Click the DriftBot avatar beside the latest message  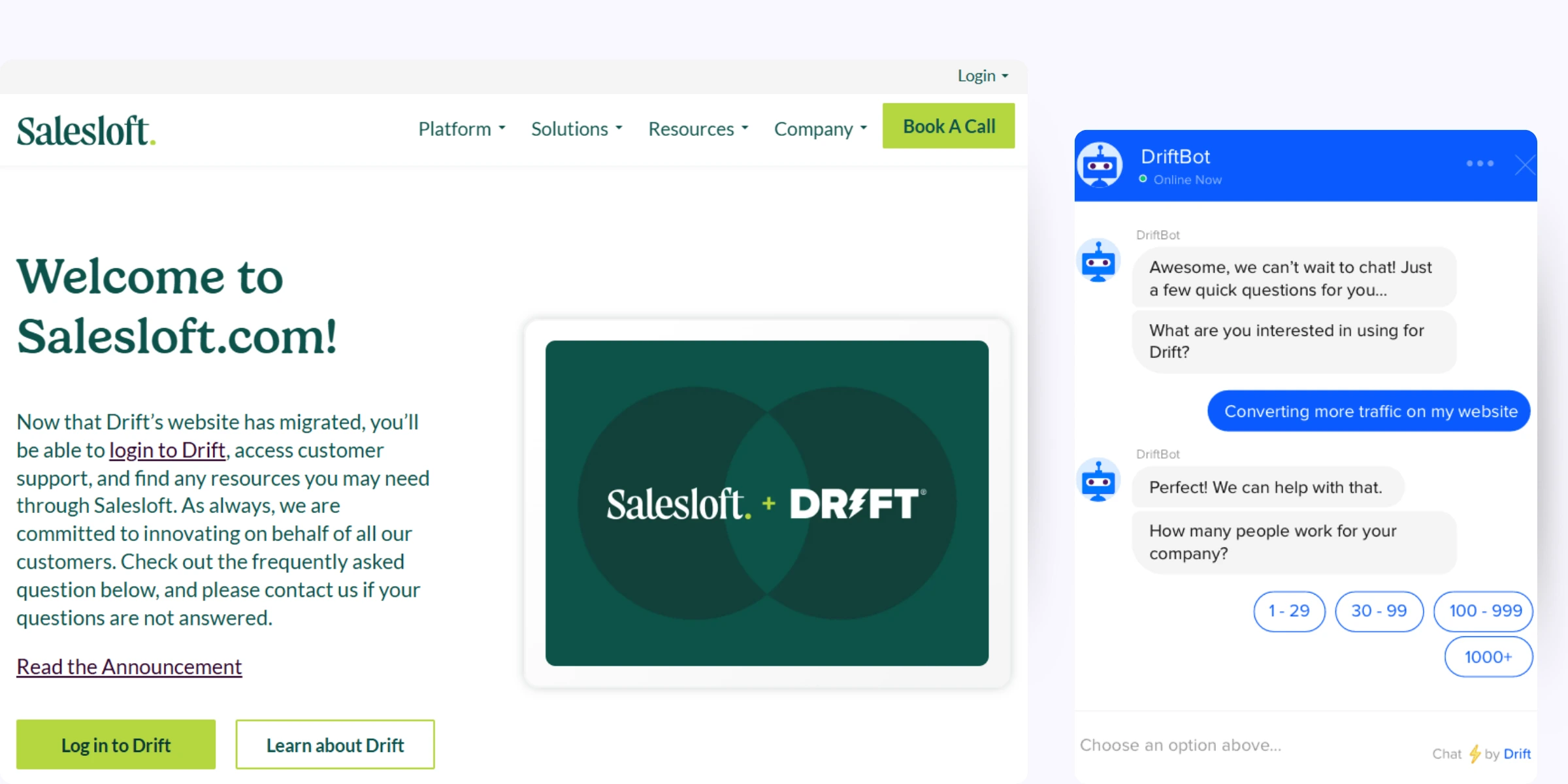click(1098, 482)
